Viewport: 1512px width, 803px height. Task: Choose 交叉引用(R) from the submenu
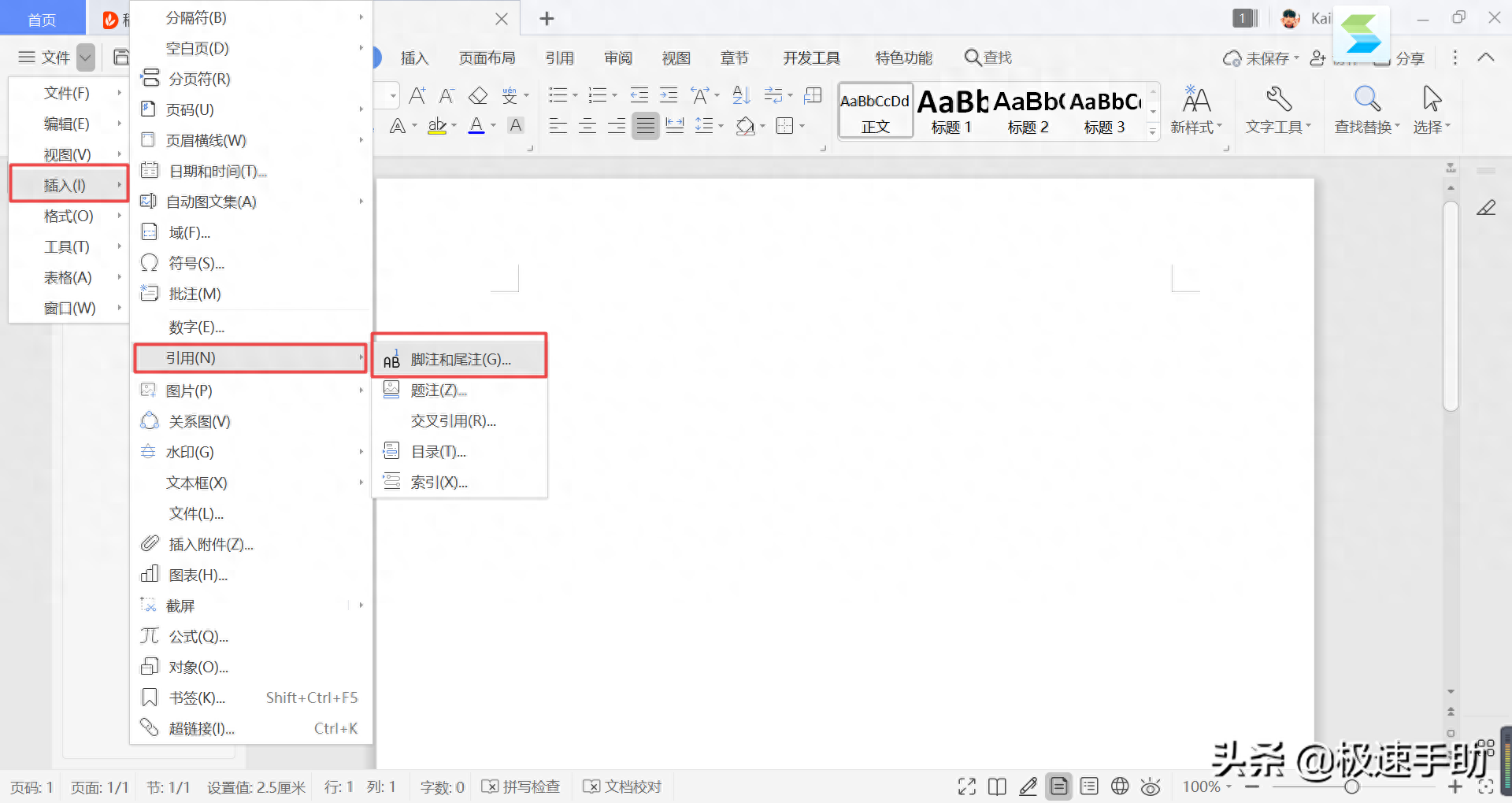click(x=460, y=420)
